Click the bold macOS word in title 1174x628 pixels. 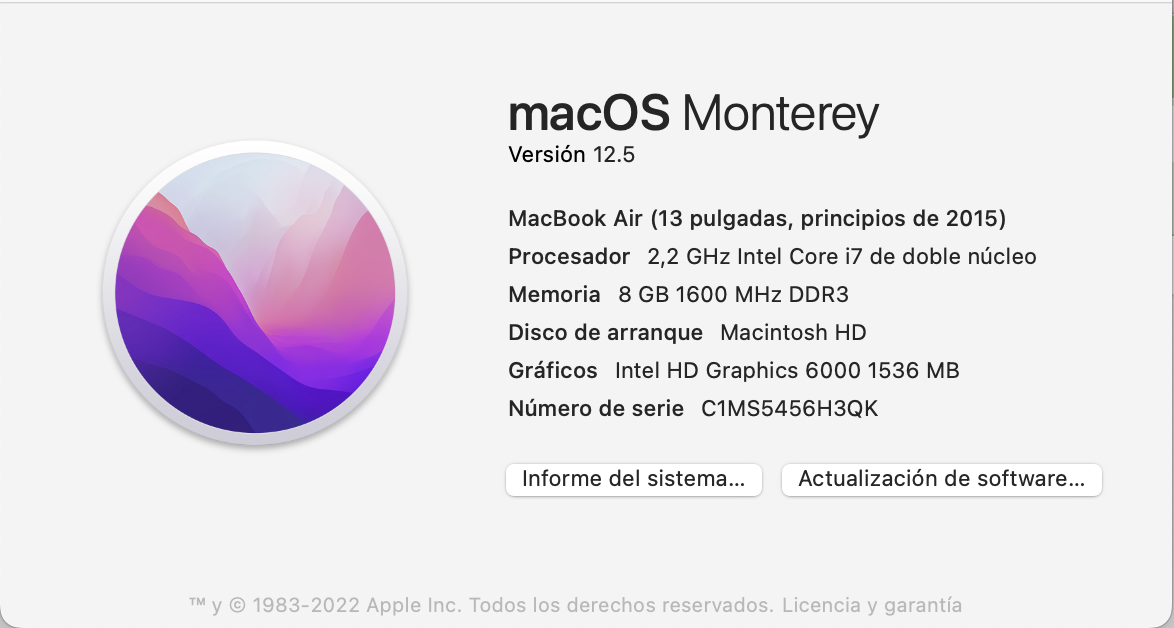pos(588,114)
